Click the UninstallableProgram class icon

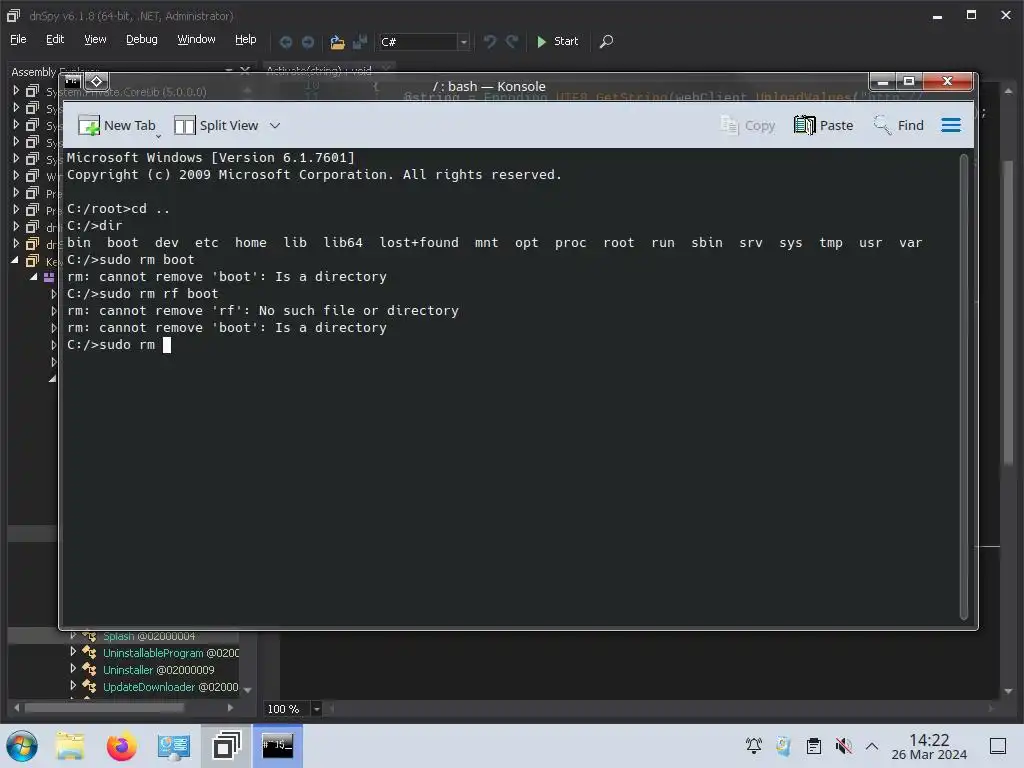pyautogui.click(x=89, y=652)
